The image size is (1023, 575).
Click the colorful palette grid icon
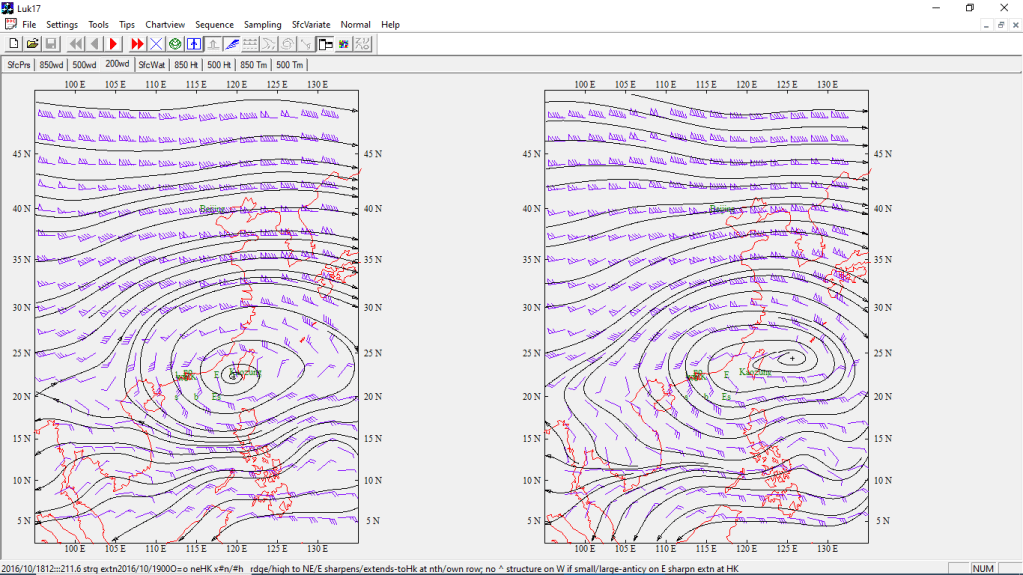point(344,44)
